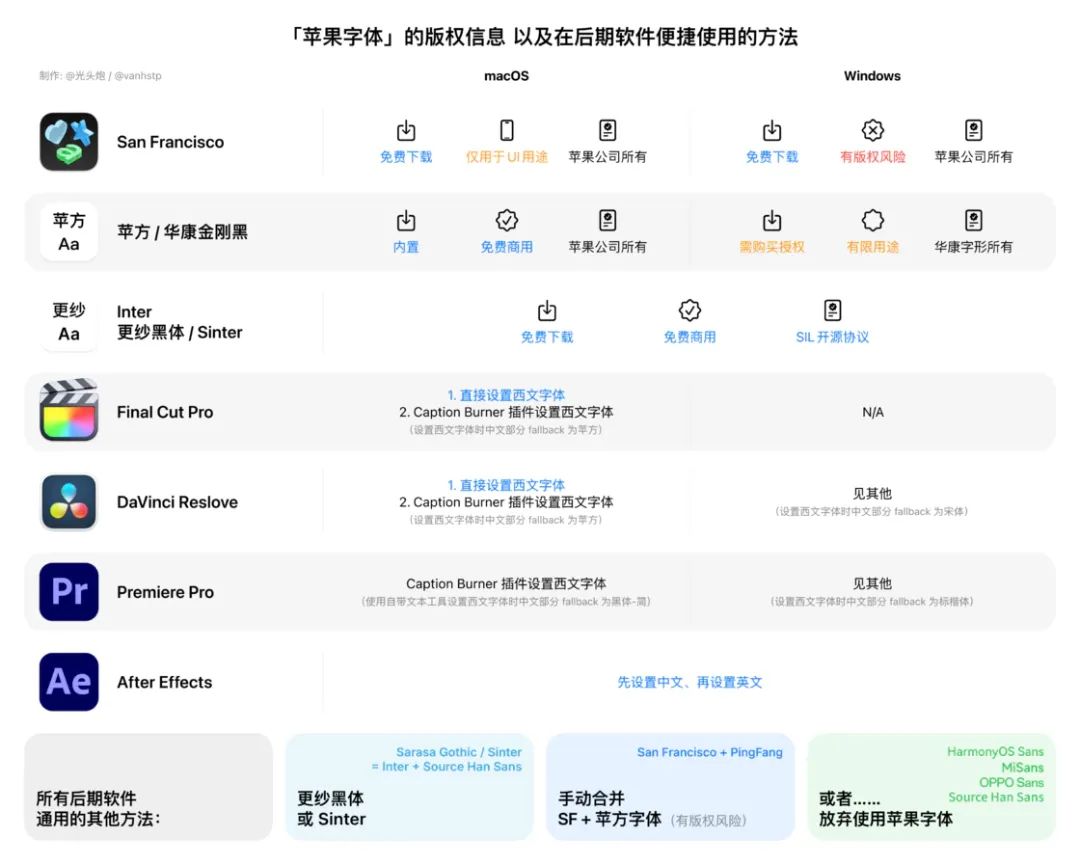Click the Windows column header
This screenshot has height=865, width=1080.
pyautogui.click(x=872, y=76)
